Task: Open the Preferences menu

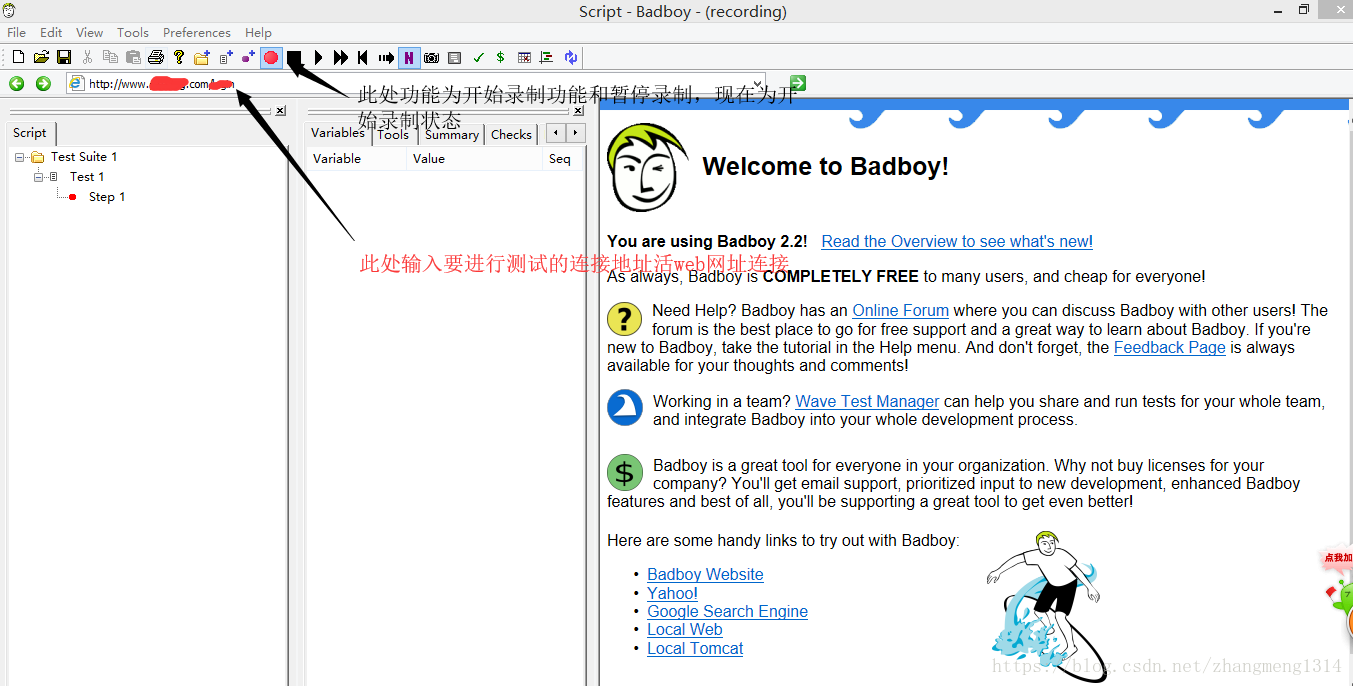Action: click(197, 32)
